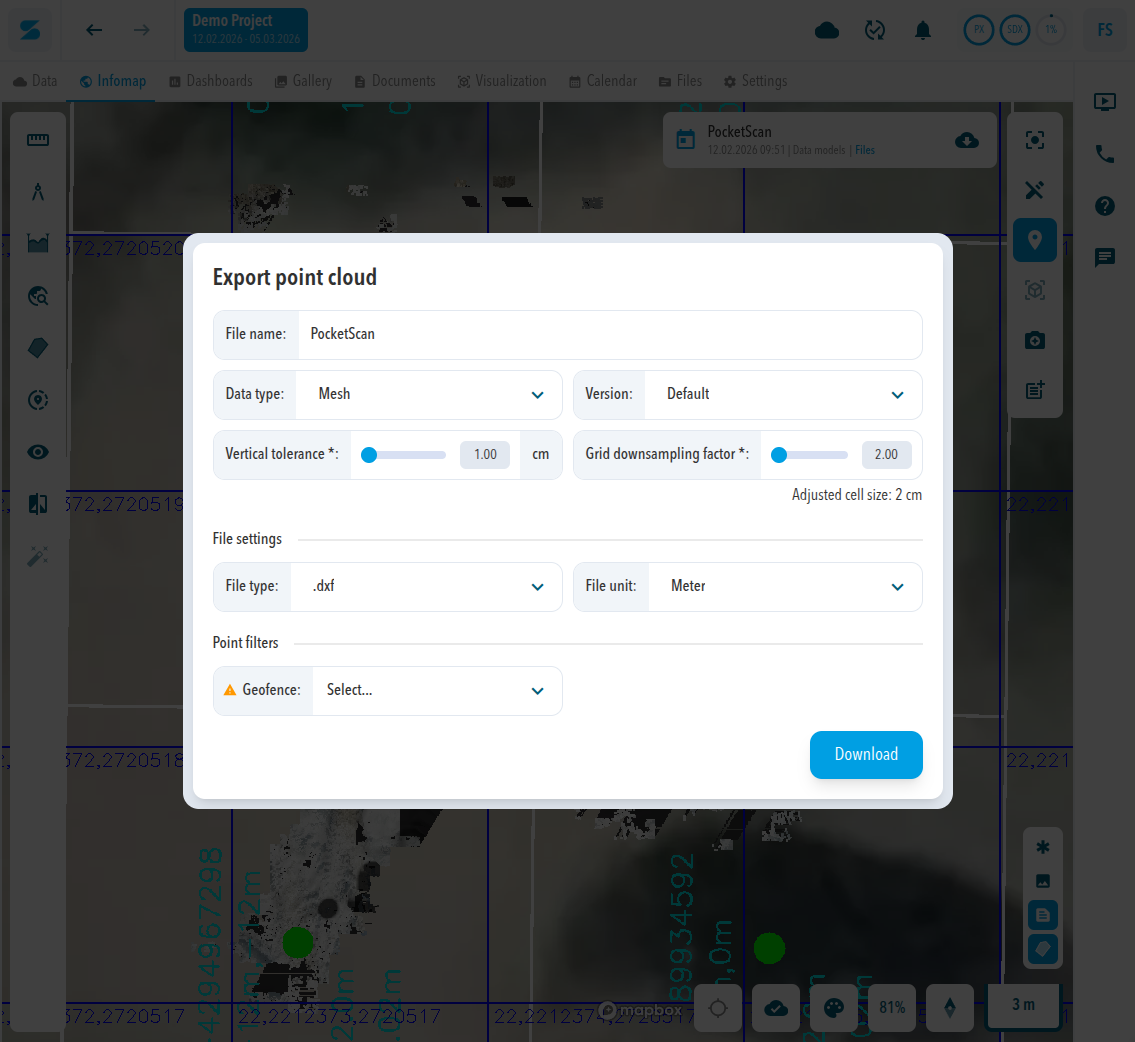Open the Visualization tab
Viewport: 1135px width, 1042px height.
(x=502, y=81)
